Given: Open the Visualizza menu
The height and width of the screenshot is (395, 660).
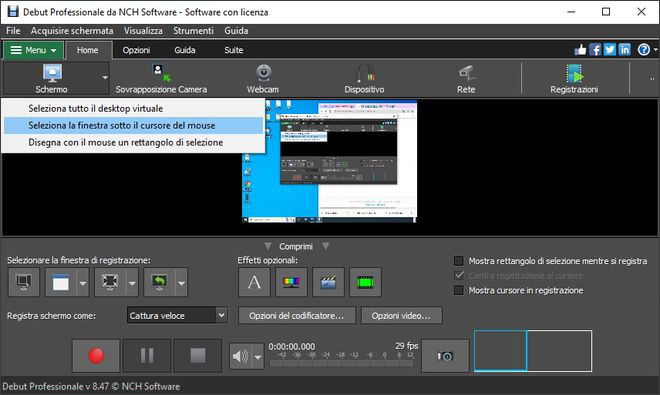Looking at the screenshot, I should (x=143, y=31).
